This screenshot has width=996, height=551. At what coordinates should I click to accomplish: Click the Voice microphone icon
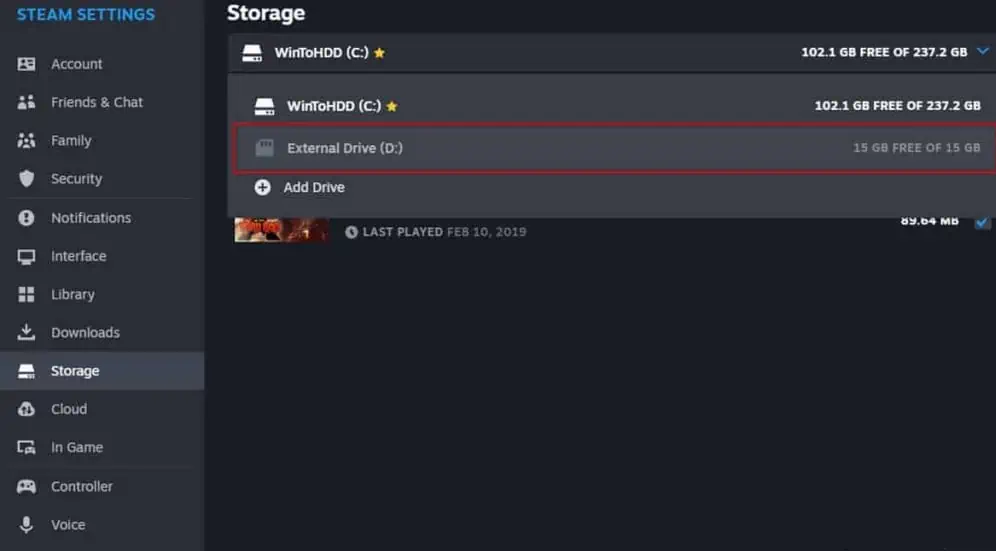click(x=27, y=525)
